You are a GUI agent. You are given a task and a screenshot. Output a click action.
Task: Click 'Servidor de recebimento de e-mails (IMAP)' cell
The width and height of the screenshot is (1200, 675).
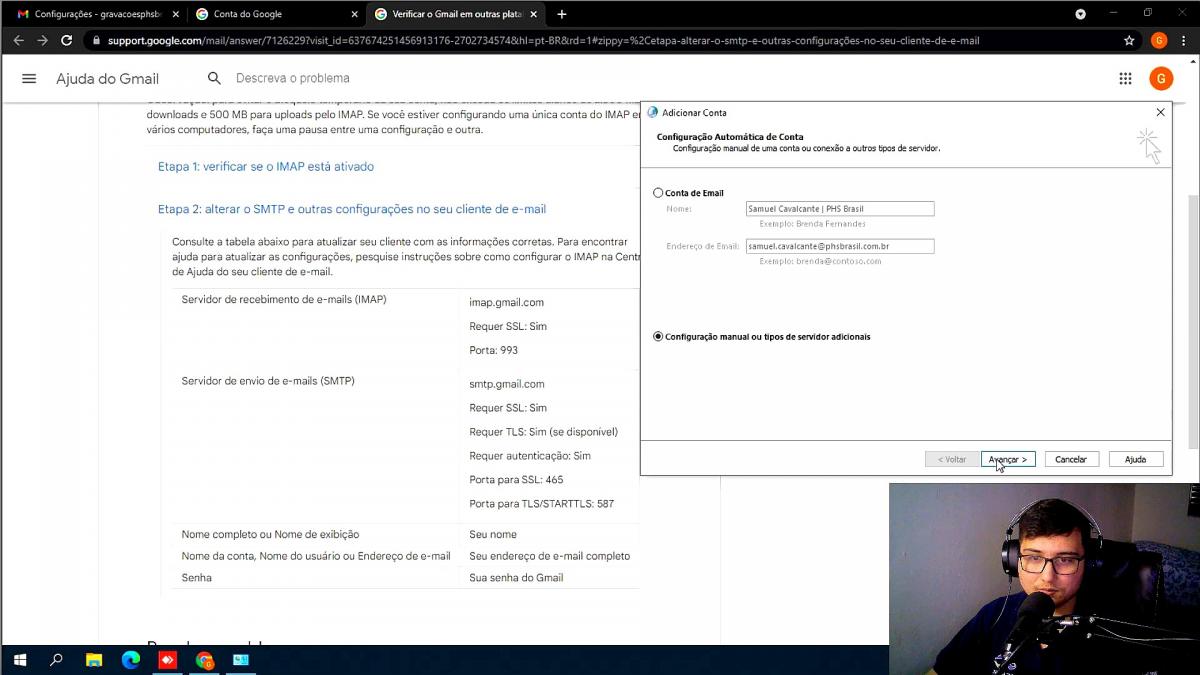(284, 300)
